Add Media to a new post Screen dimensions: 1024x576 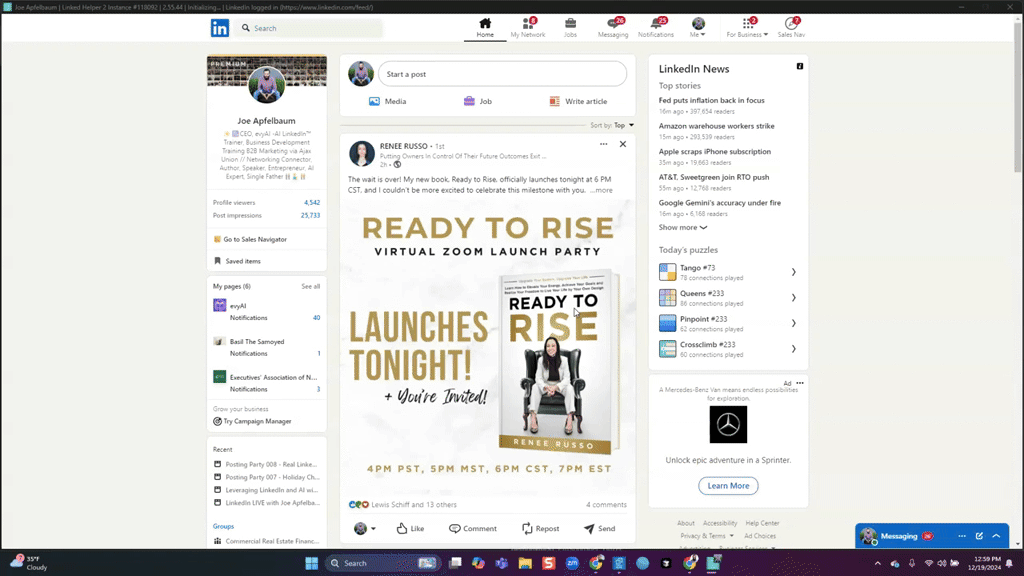(x=387, y=101)
